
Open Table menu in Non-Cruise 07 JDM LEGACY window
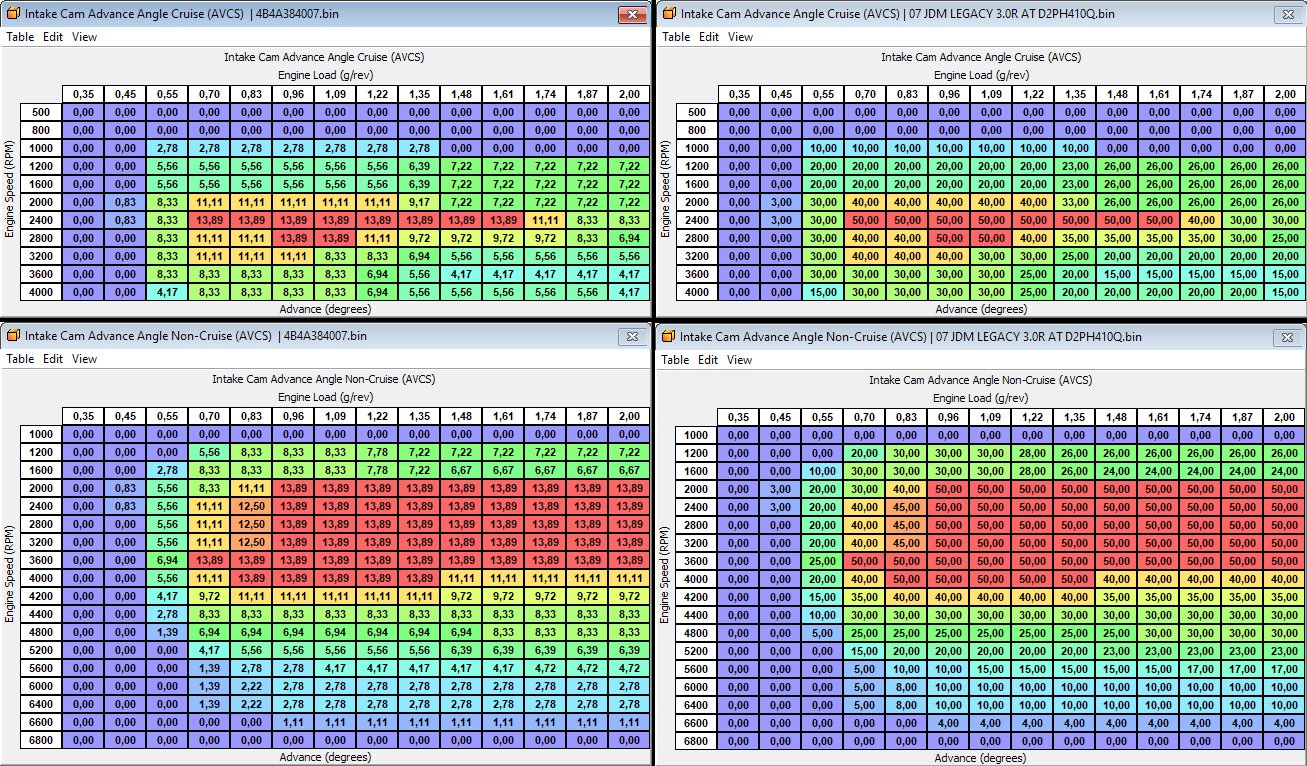tap(676, 359)
